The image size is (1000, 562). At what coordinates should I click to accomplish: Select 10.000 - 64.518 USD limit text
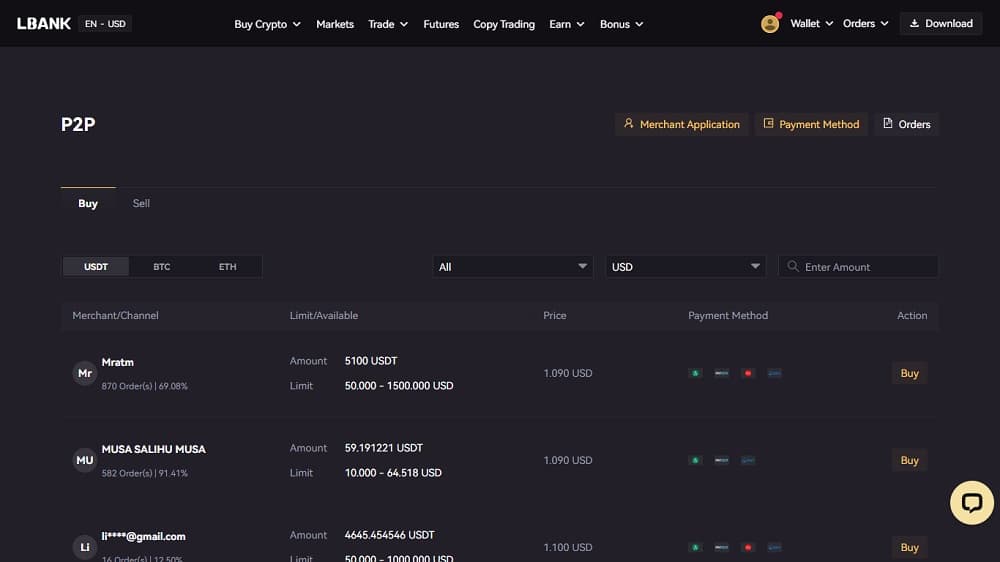393,473
